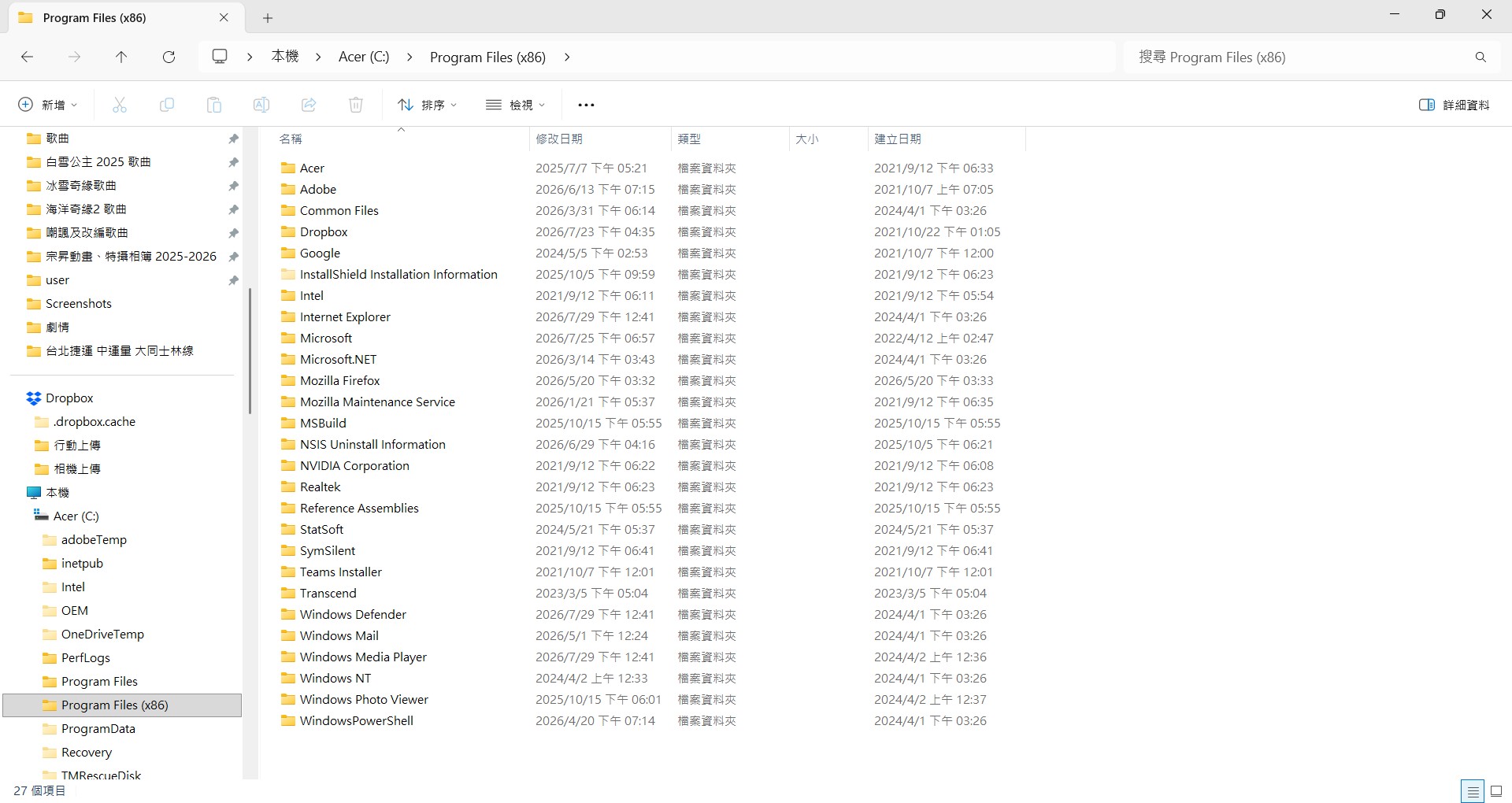
Task: Switch to large thumbnails view icon in status bar
Action: 1496,791
